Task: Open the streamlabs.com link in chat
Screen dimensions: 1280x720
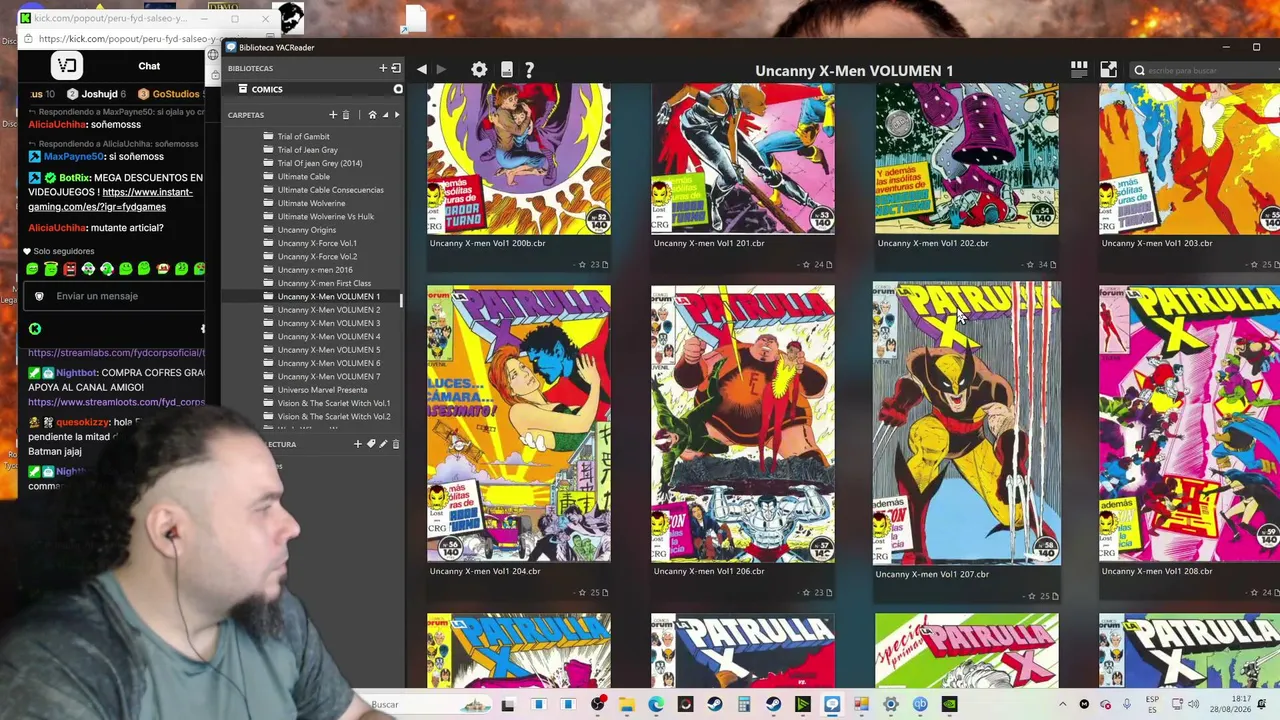Action: pos(116,353)
